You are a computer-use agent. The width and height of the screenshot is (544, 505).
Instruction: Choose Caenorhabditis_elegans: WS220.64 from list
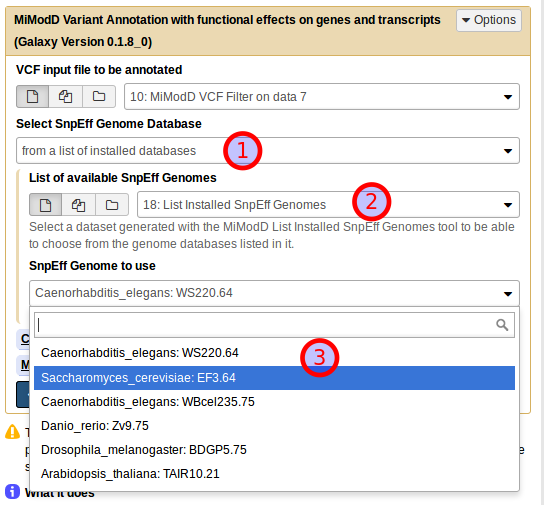pyautogui.click(x=274, y=353)
